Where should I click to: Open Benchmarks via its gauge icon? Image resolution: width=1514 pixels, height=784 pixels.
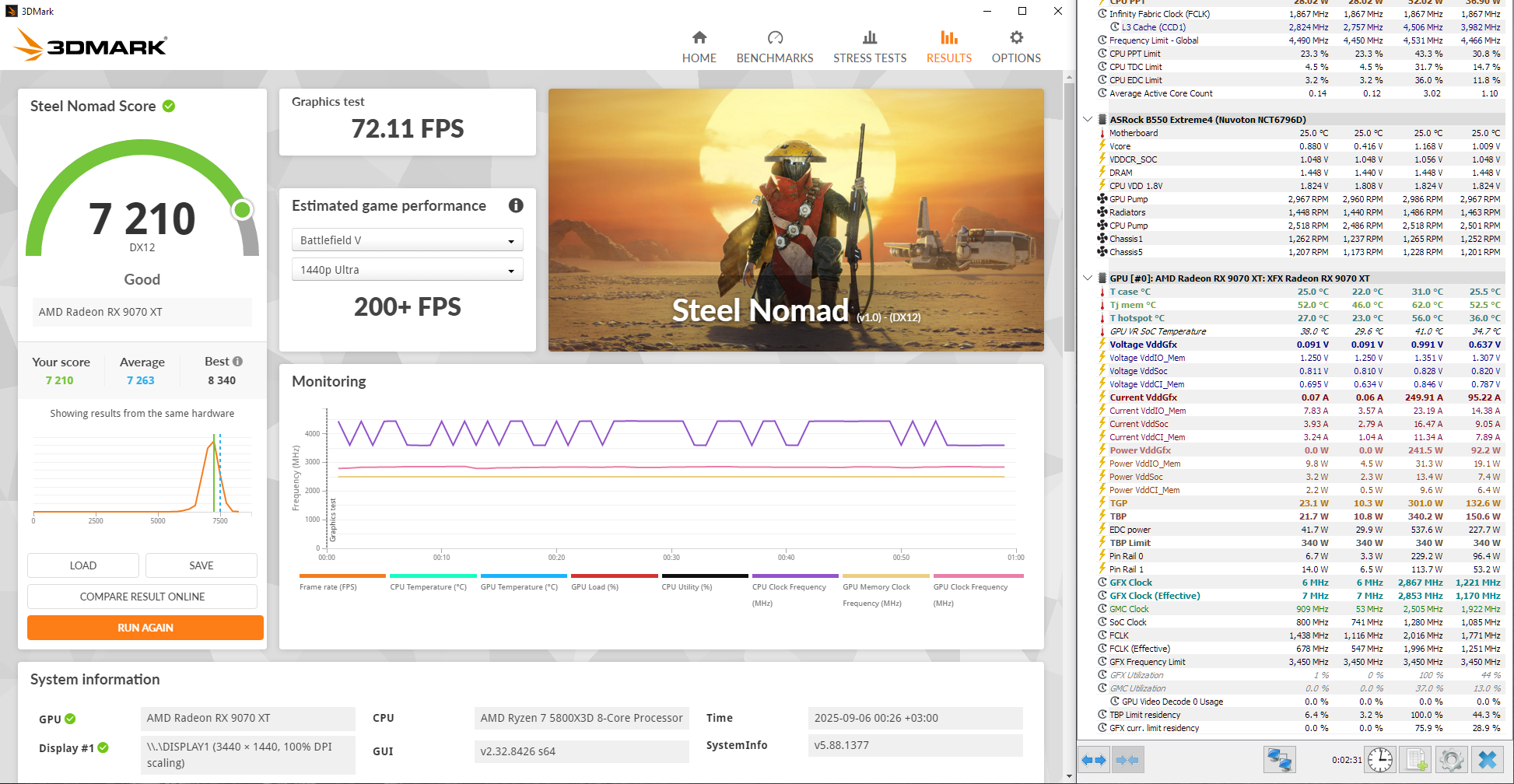click(x=775, y=37)
